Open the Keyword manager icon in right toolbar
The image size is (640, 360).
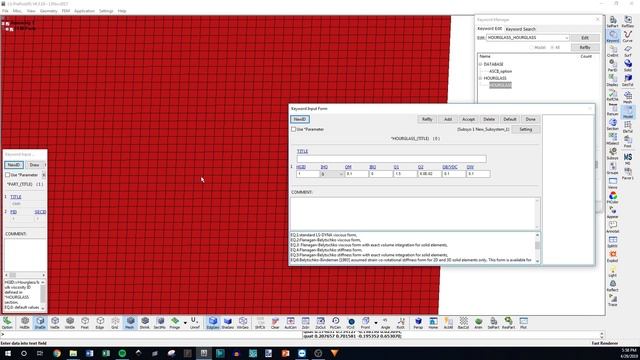(613, 36)
